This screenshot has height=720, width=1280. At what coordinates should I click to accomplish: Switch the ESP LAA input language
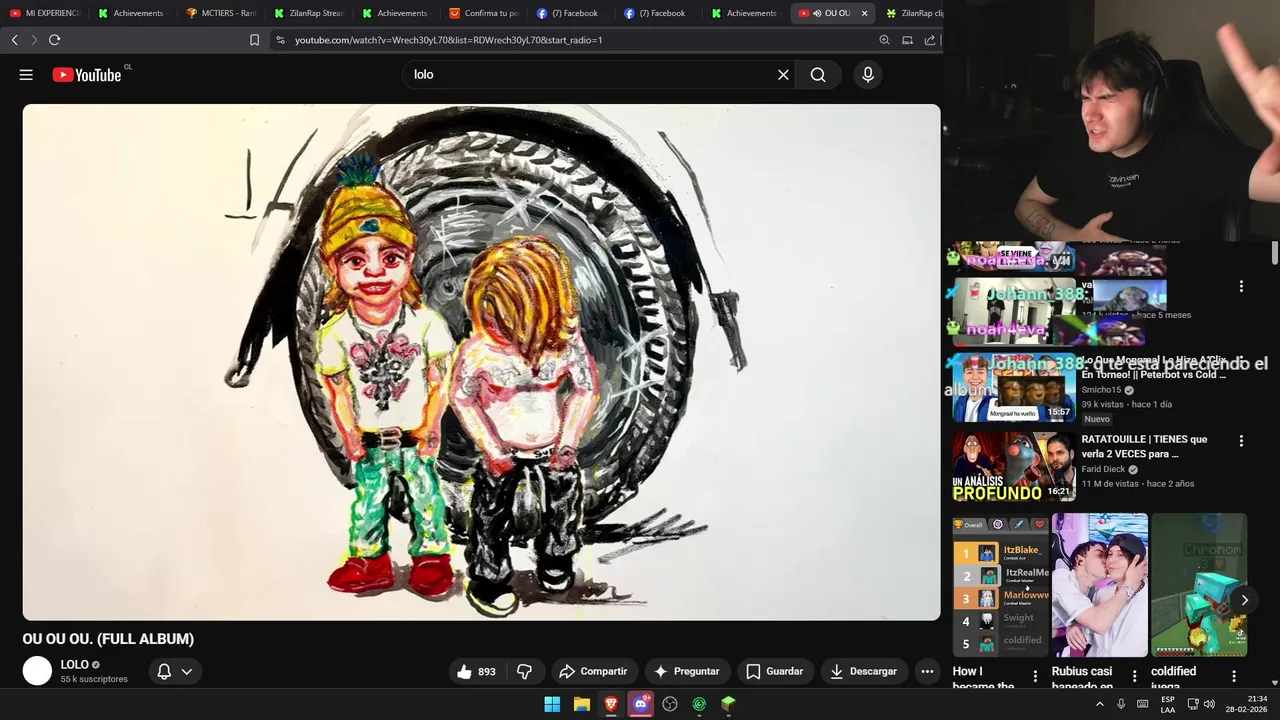tap(1168, 704)
